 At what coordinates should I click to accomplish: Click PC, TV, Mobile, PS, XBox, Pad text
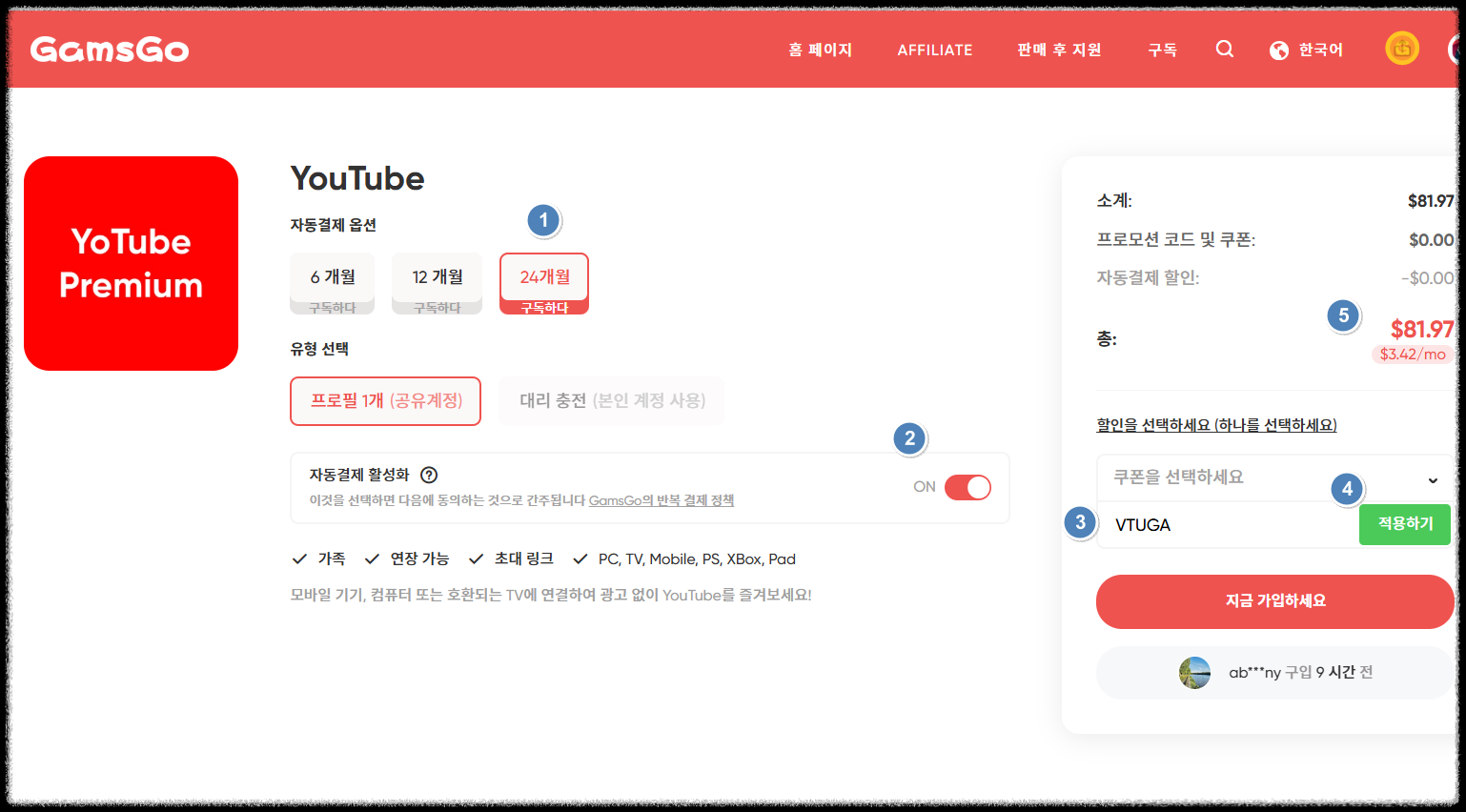pyautogui.click(x=697, y=559)
